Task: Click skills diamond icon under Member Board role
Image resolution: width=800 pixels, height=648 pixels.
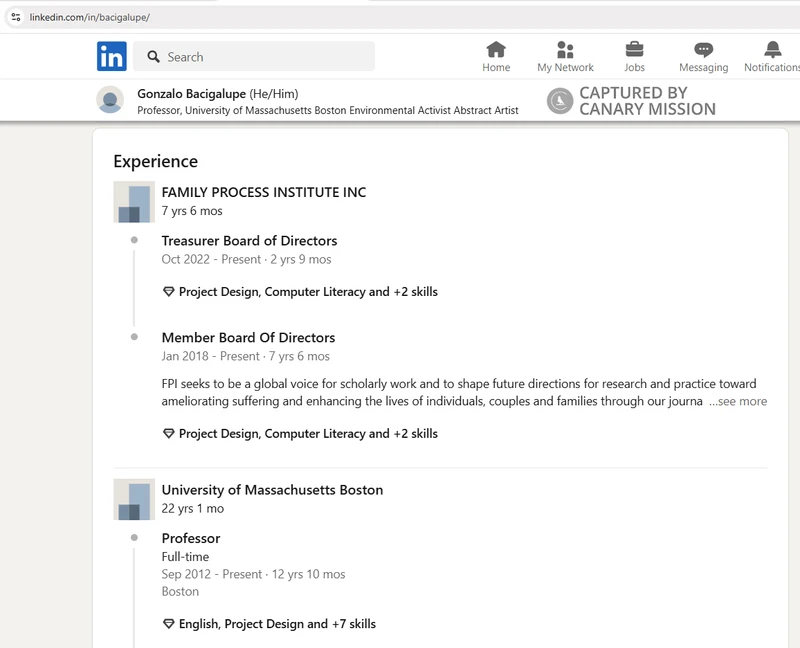Action: click(168, 434)
